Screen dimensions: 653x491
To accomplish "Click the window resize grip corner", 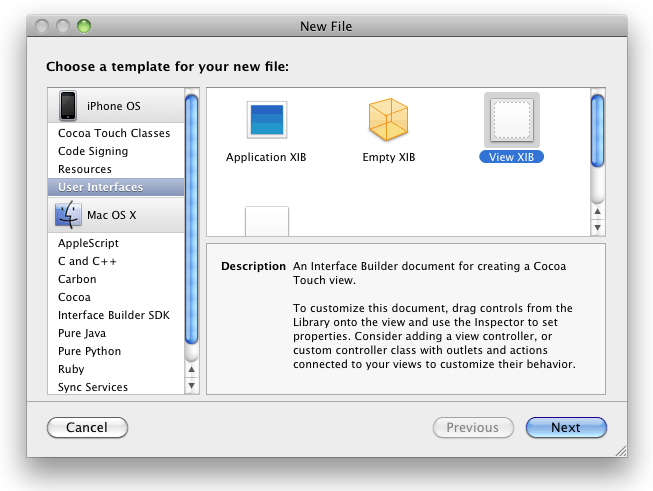I will 621,451.
